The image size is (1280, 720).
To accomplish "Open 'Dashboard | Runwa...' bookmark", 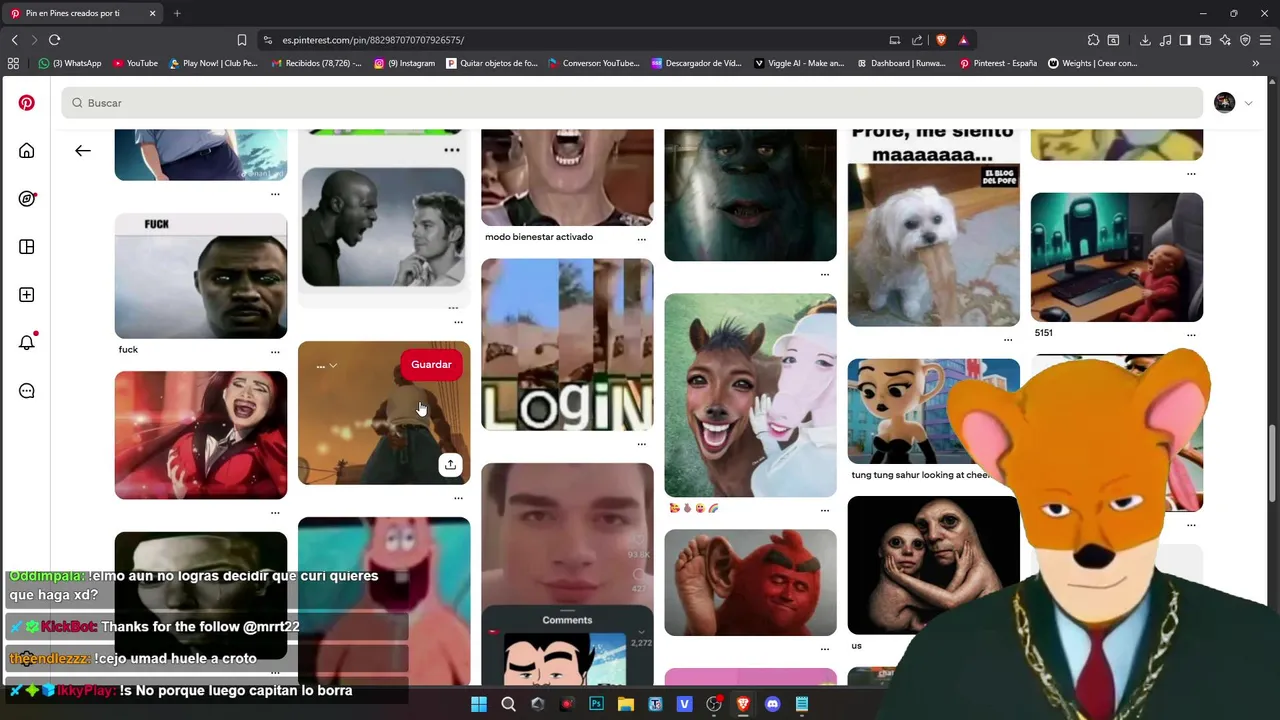I will click(x=901, y=63).
